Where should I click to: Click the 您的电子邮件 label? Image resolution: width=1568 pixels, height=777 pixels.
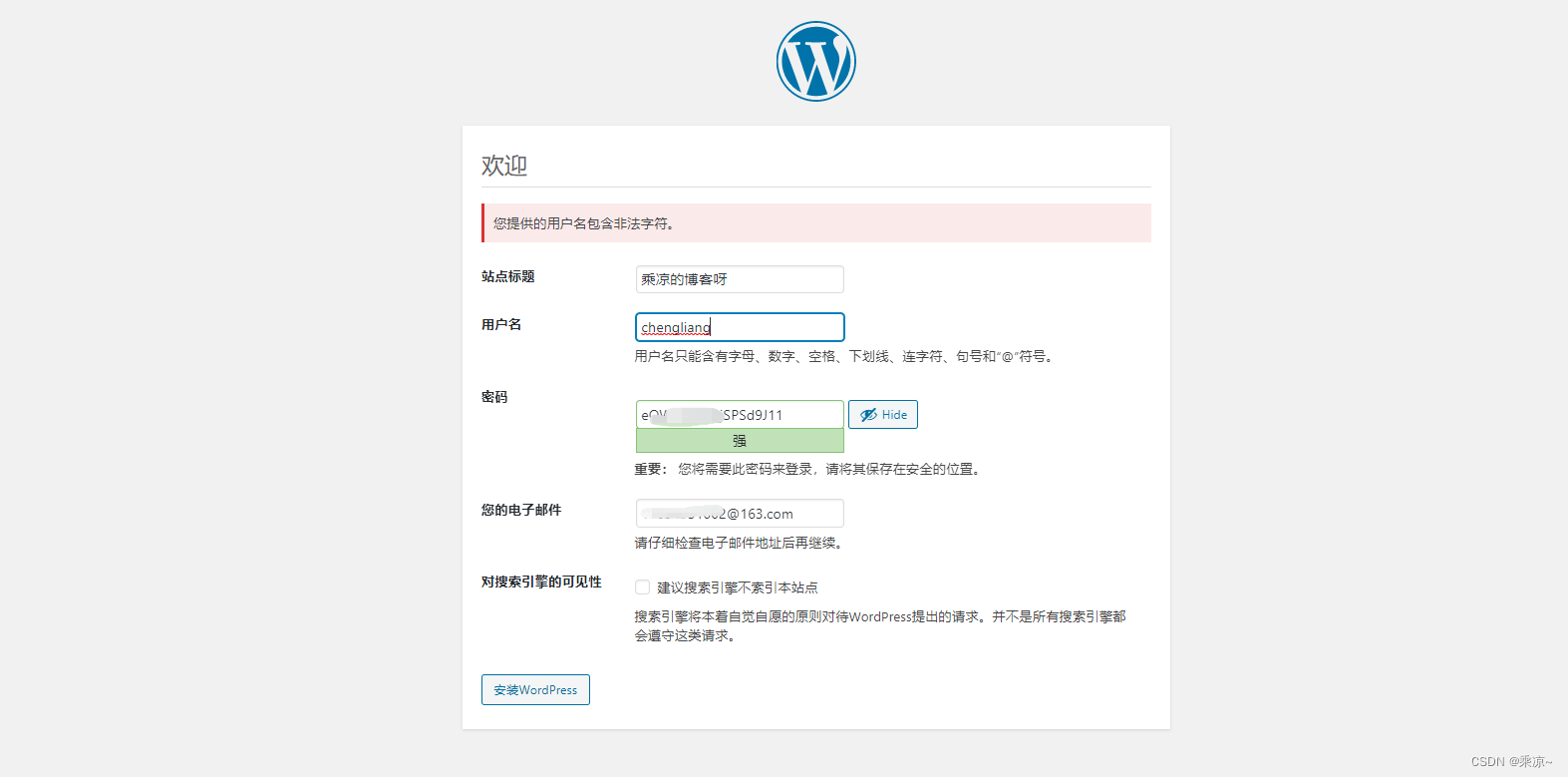521,510
